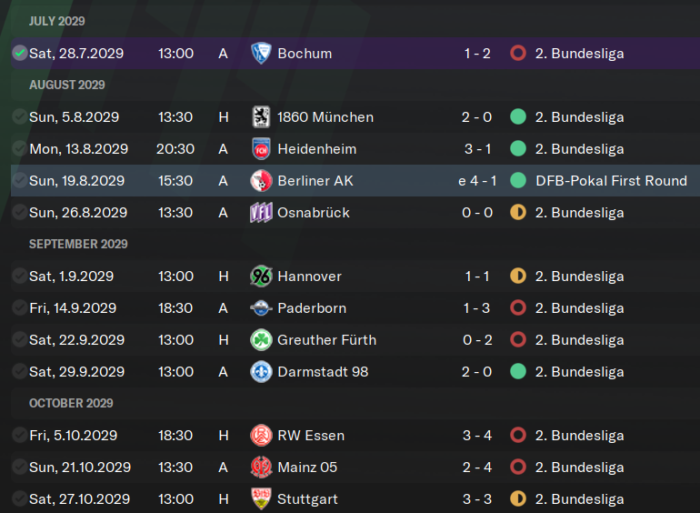Collapse the September 2029 month header
Screen dimensions: 700x513
[x=79, y=244]
